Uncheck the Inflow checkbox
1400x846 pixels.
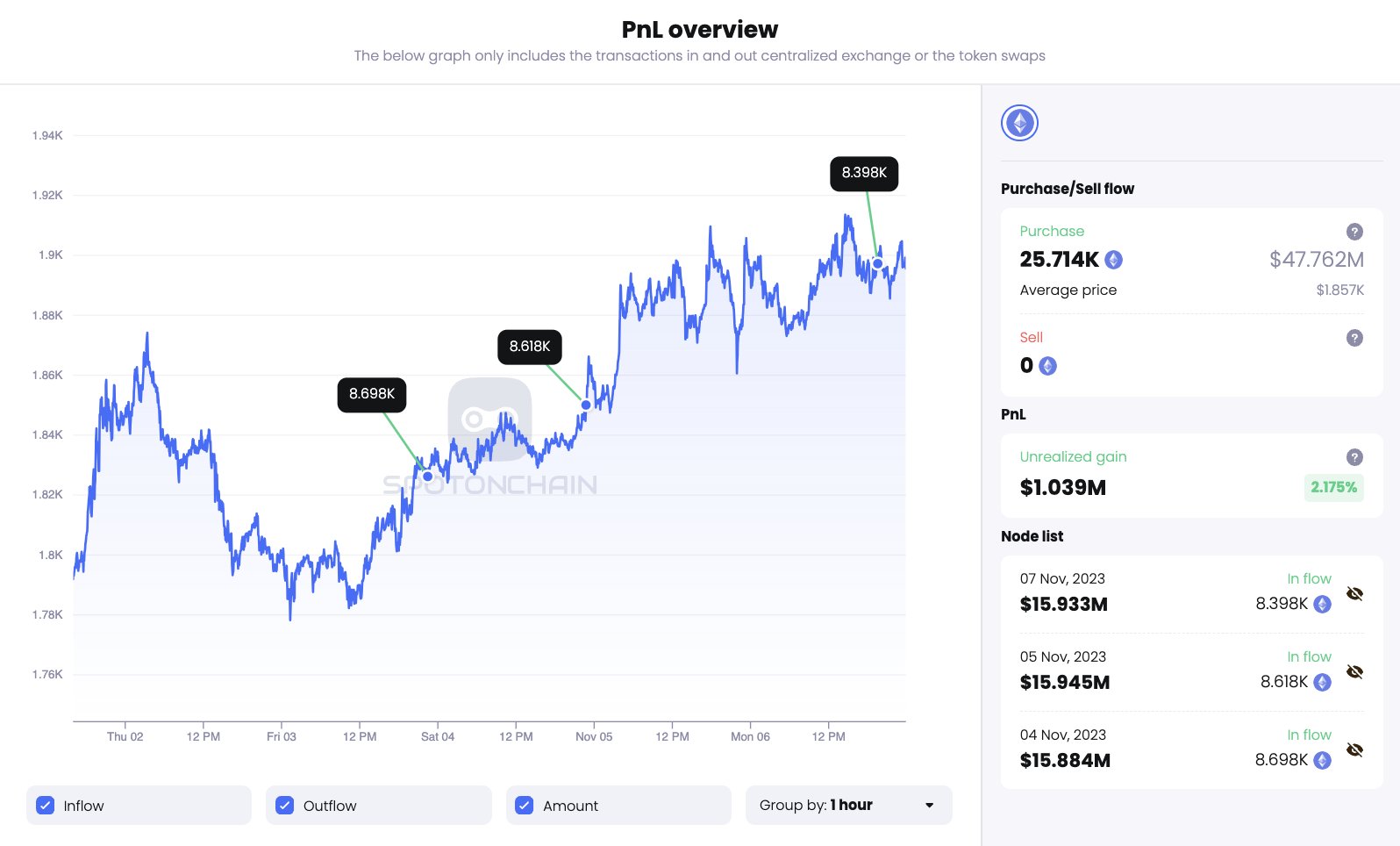46,806
